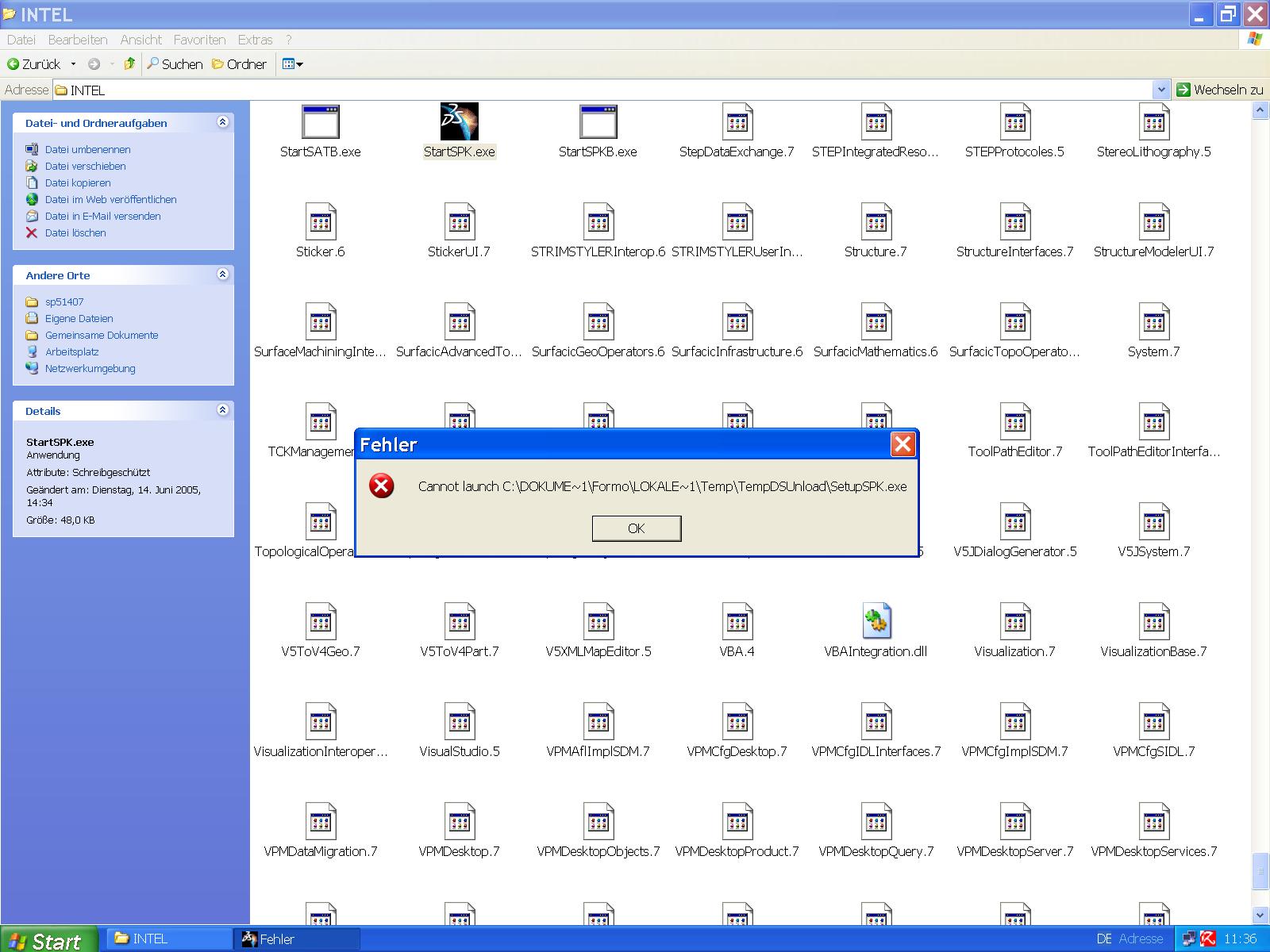Select the V5ToV4Geo.7 file icon

[321, 622]
